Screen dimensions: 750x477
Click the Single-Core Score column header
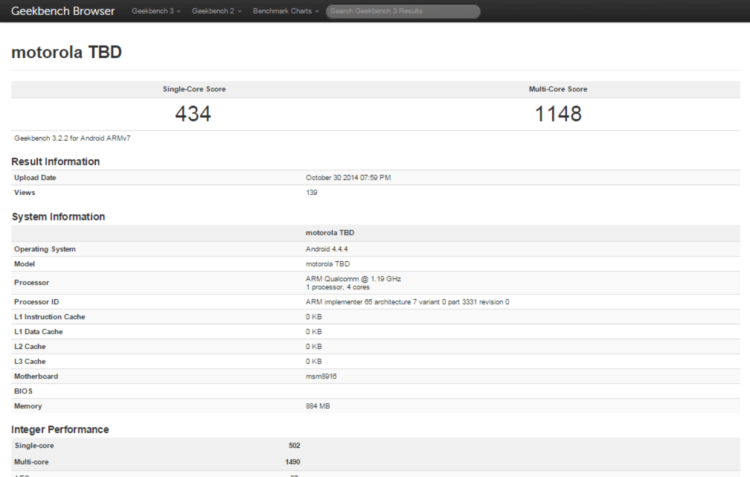coord(194,89)
